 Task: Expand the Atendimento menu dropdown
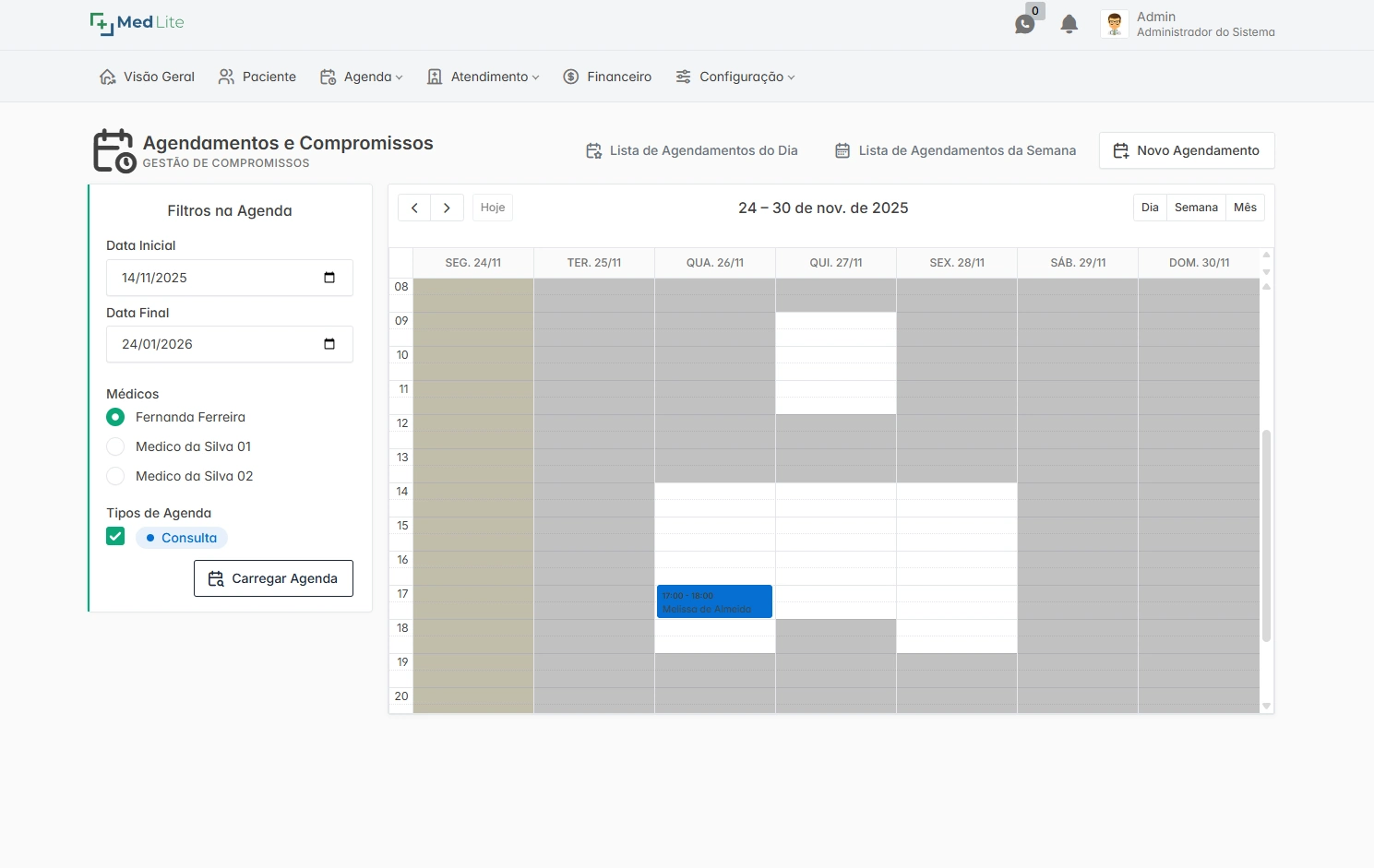483,77
